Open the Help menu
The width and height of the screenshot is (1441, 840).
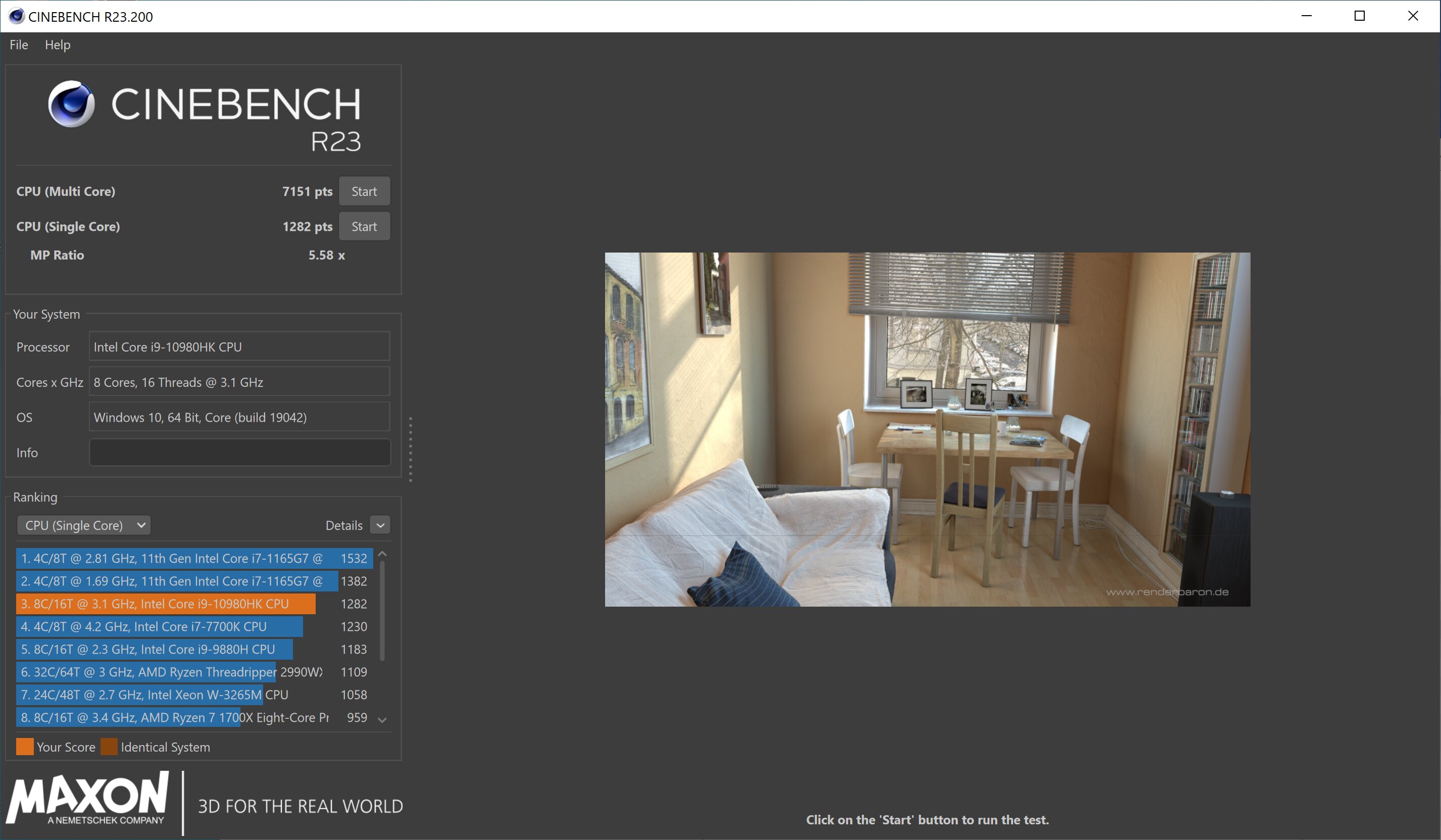click(58, 44)
